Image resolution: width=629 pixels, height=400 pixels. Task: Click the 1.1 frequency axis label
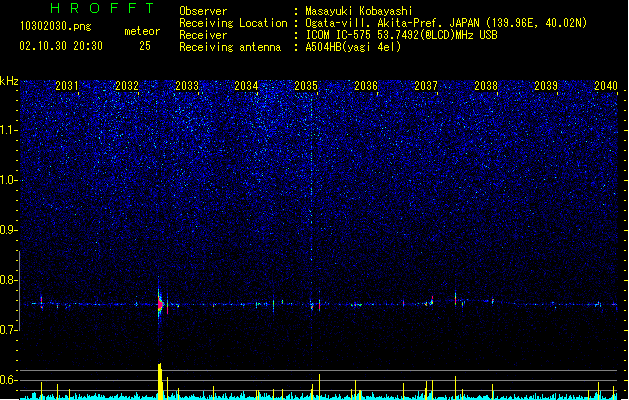(x=9, y=130)
